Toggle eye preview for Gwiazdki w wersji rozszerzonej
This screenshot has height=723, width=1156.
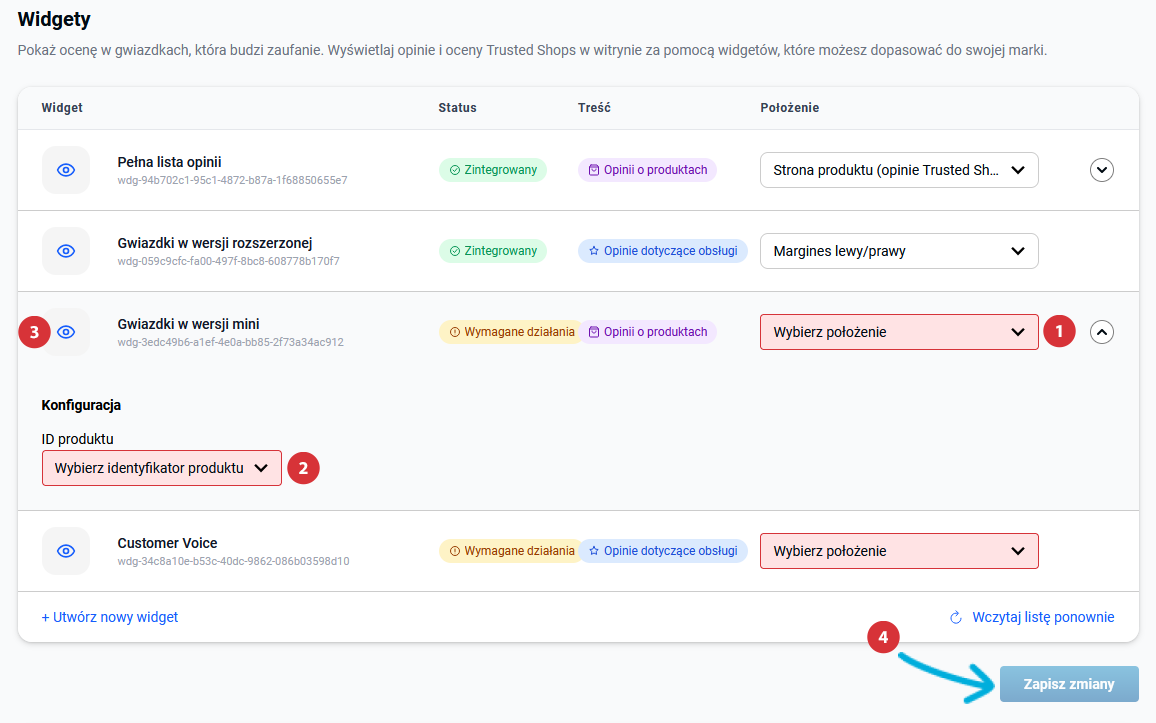pos(66,251)
